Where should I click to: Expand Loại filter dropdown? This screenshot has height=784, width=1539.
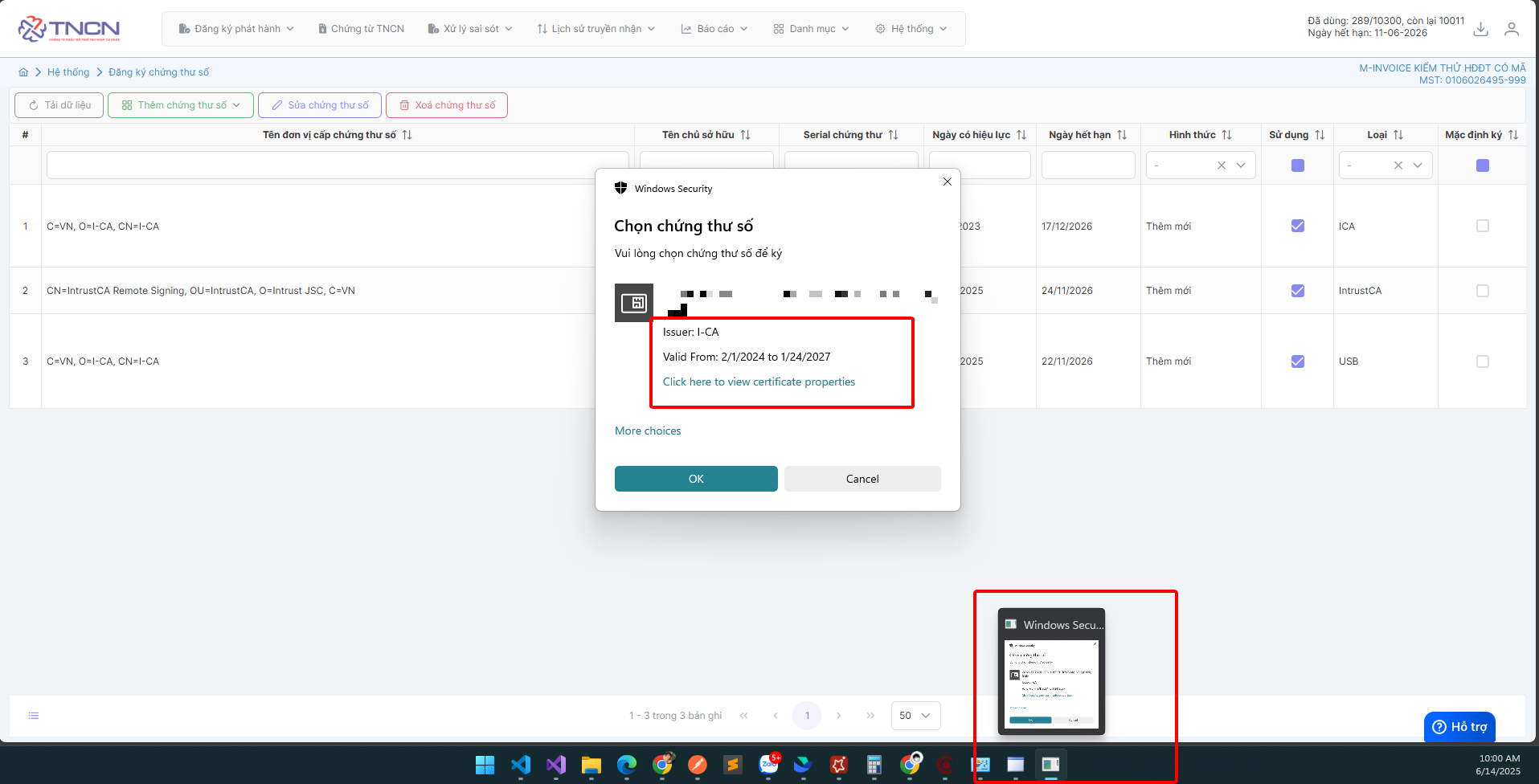point(1418,165)
